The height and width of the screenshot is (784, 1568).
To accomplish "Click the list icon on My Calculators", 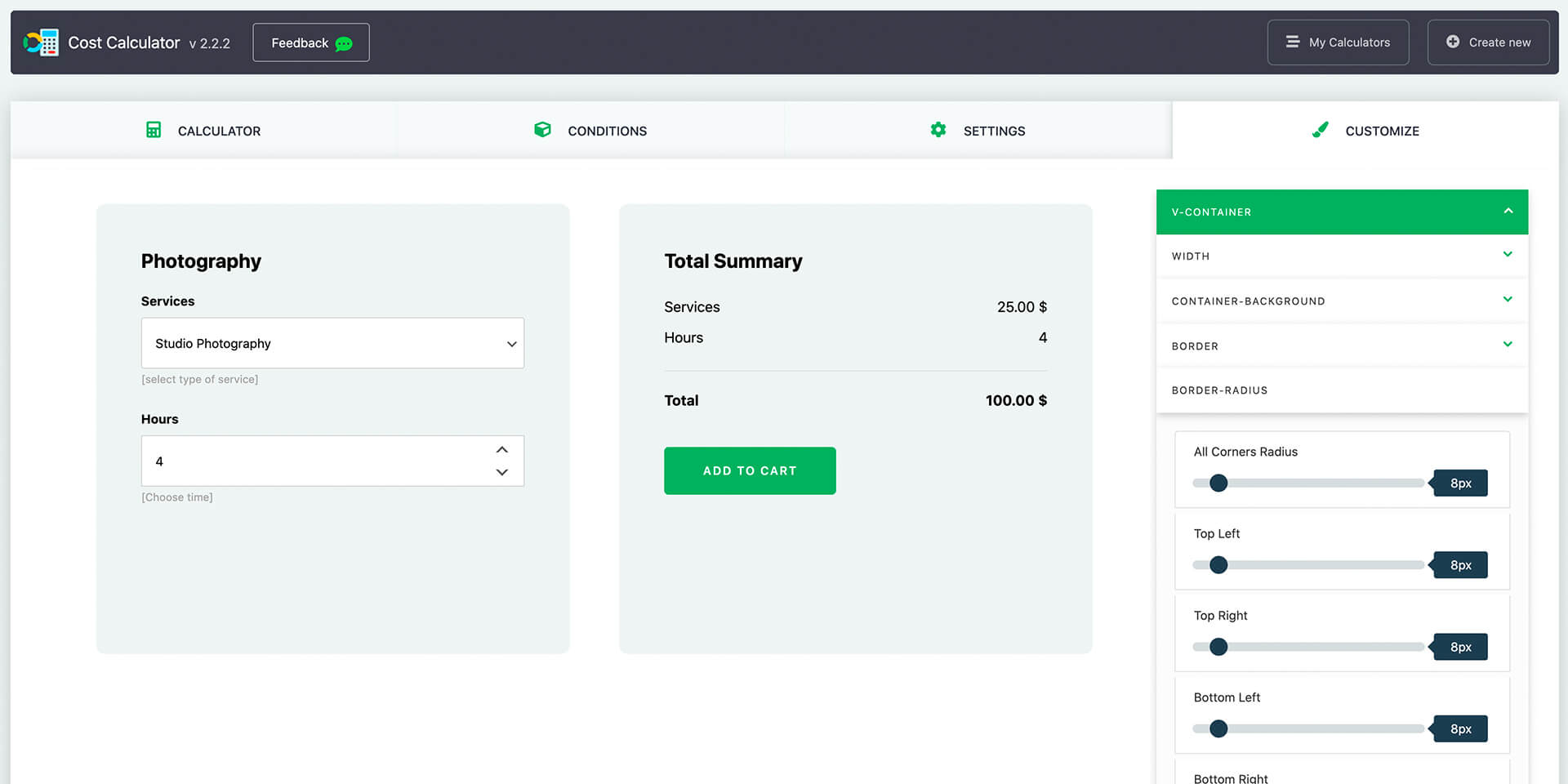I will tap(1293, 42).
